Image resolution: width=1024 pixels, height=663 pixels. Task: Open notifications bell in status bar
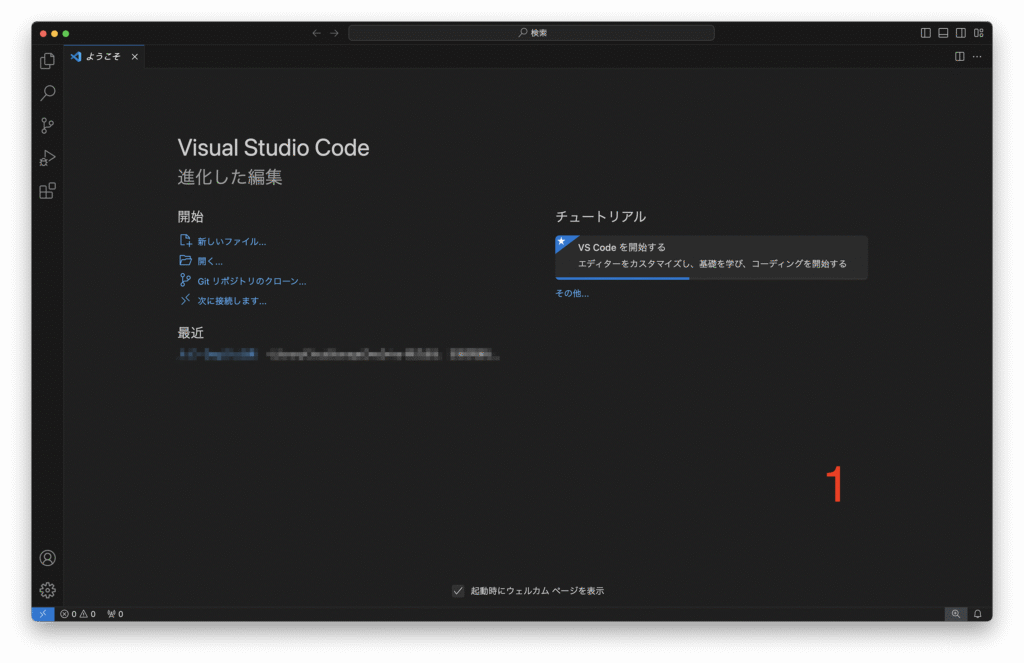pyautogui.click(x=978, y=614)
